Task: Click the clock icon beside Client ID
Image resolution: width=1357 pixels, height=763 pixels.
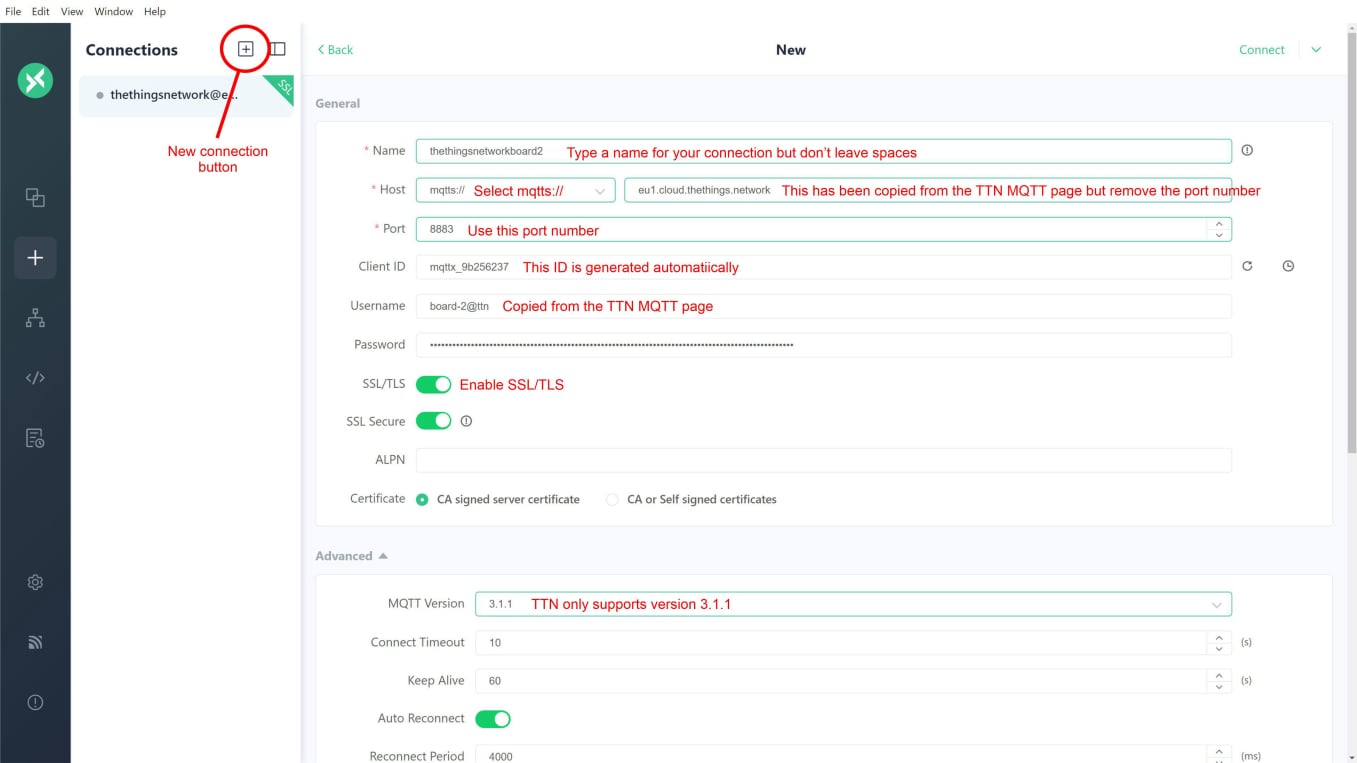Action: [x=1288, y=267]
